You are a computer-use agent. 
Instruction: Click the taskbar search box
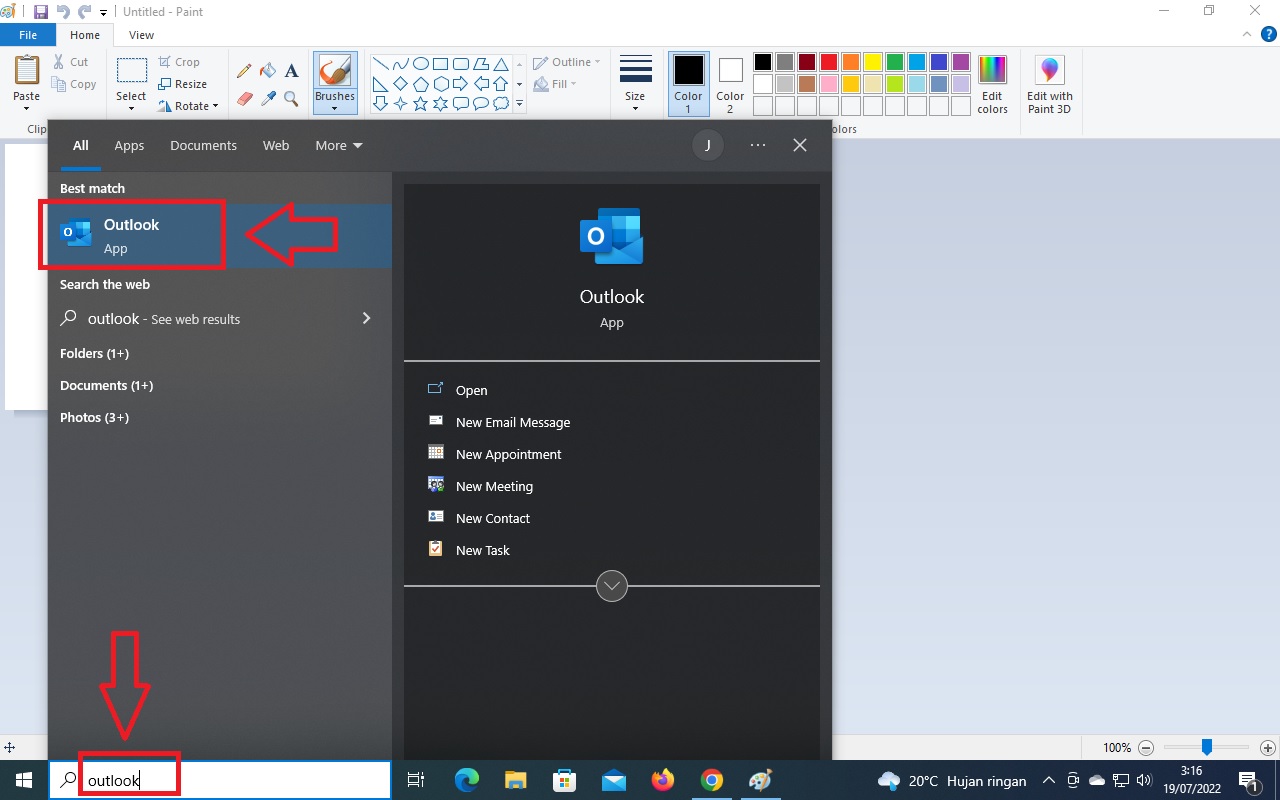[x=220, y=780]
